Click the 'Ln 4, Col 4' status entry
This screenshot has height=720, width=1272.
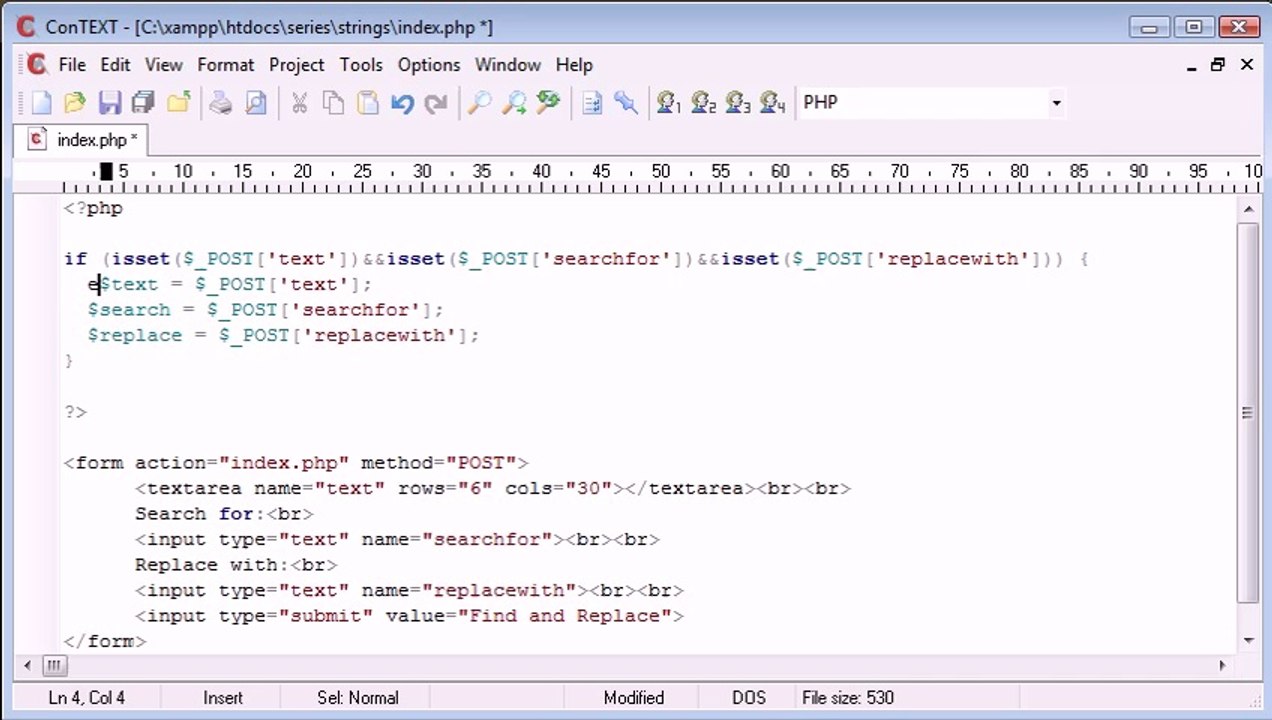87,698
